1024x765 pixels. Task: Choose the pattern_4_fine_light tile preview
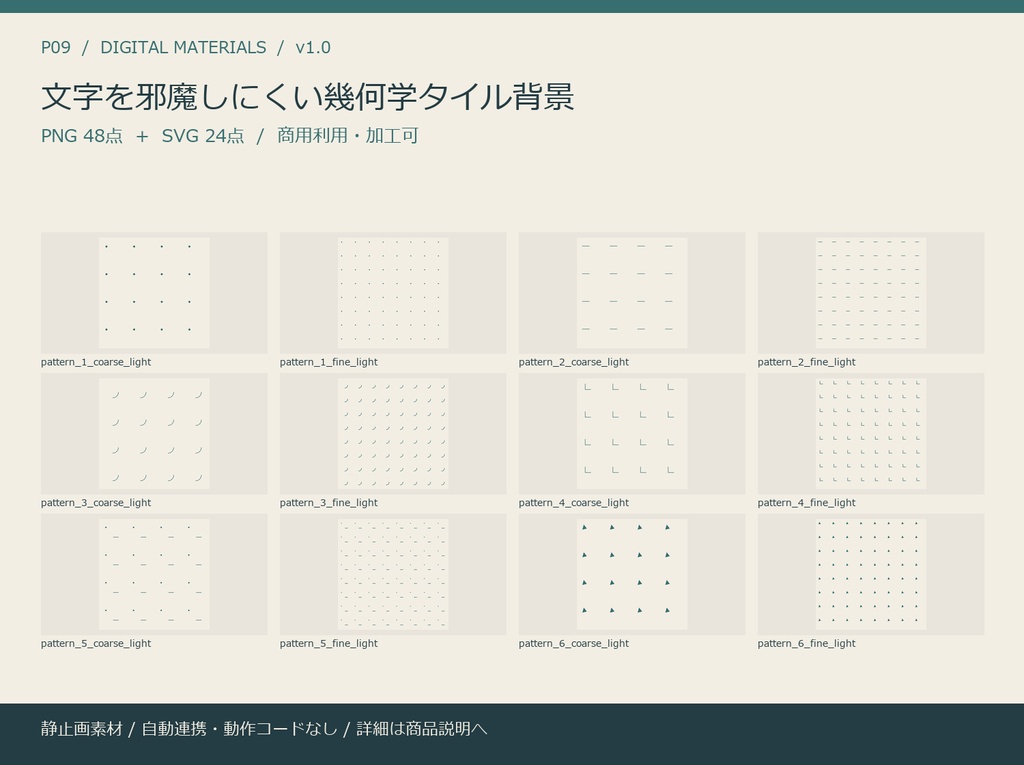[871, 433]
